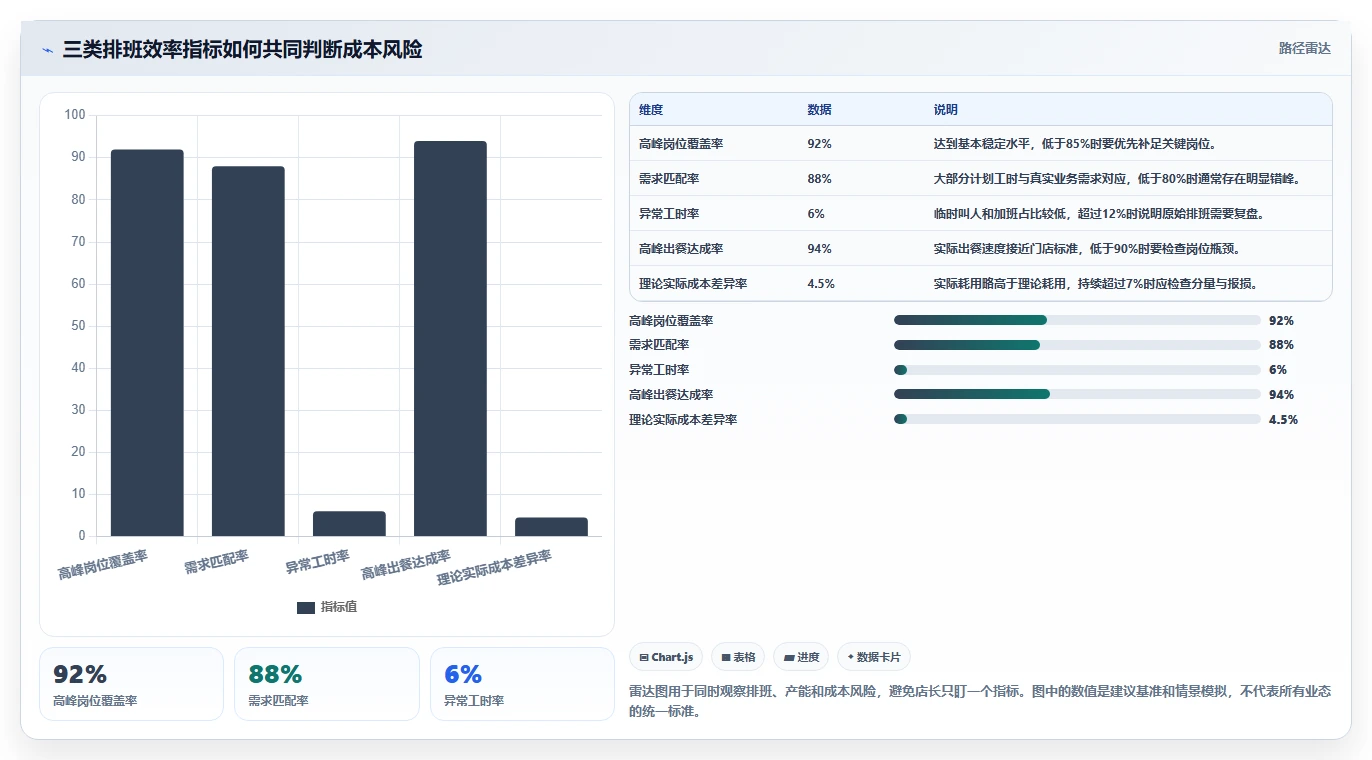Click the description starting 临时叫人和加班

[x=1098, y=214]
